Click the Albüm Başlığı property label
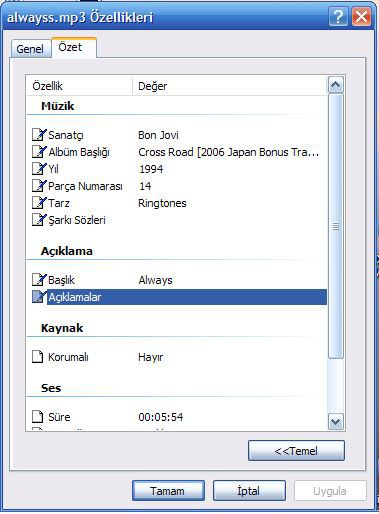 click(x=79, y=152)
